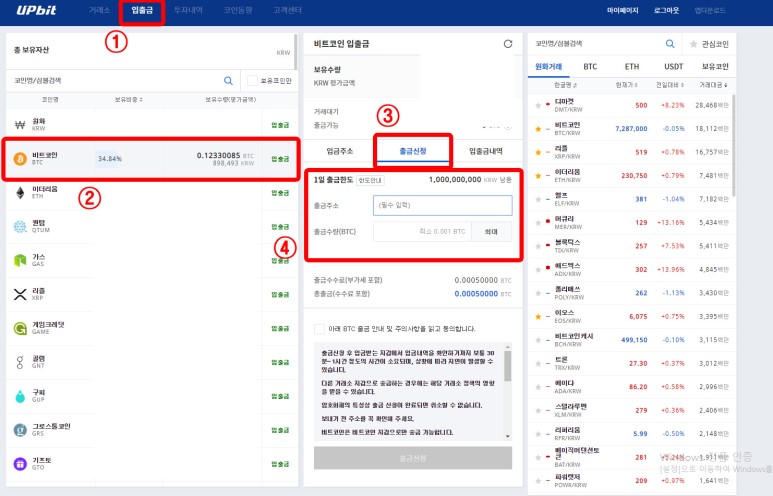Click 입출금 button in 퀀텀 QTUM row
This screenshot has width=773, height=496.
pyautogui.click(x=280, y=227)
